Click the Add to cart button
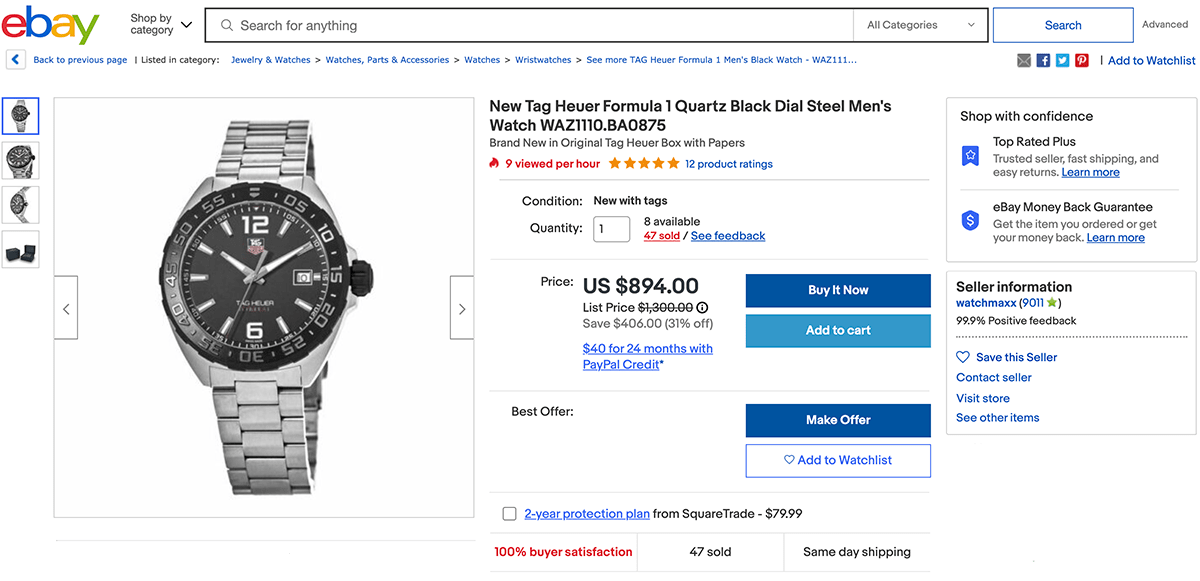This screenshot has width=1200, height=581. click(x=838, y=331)
